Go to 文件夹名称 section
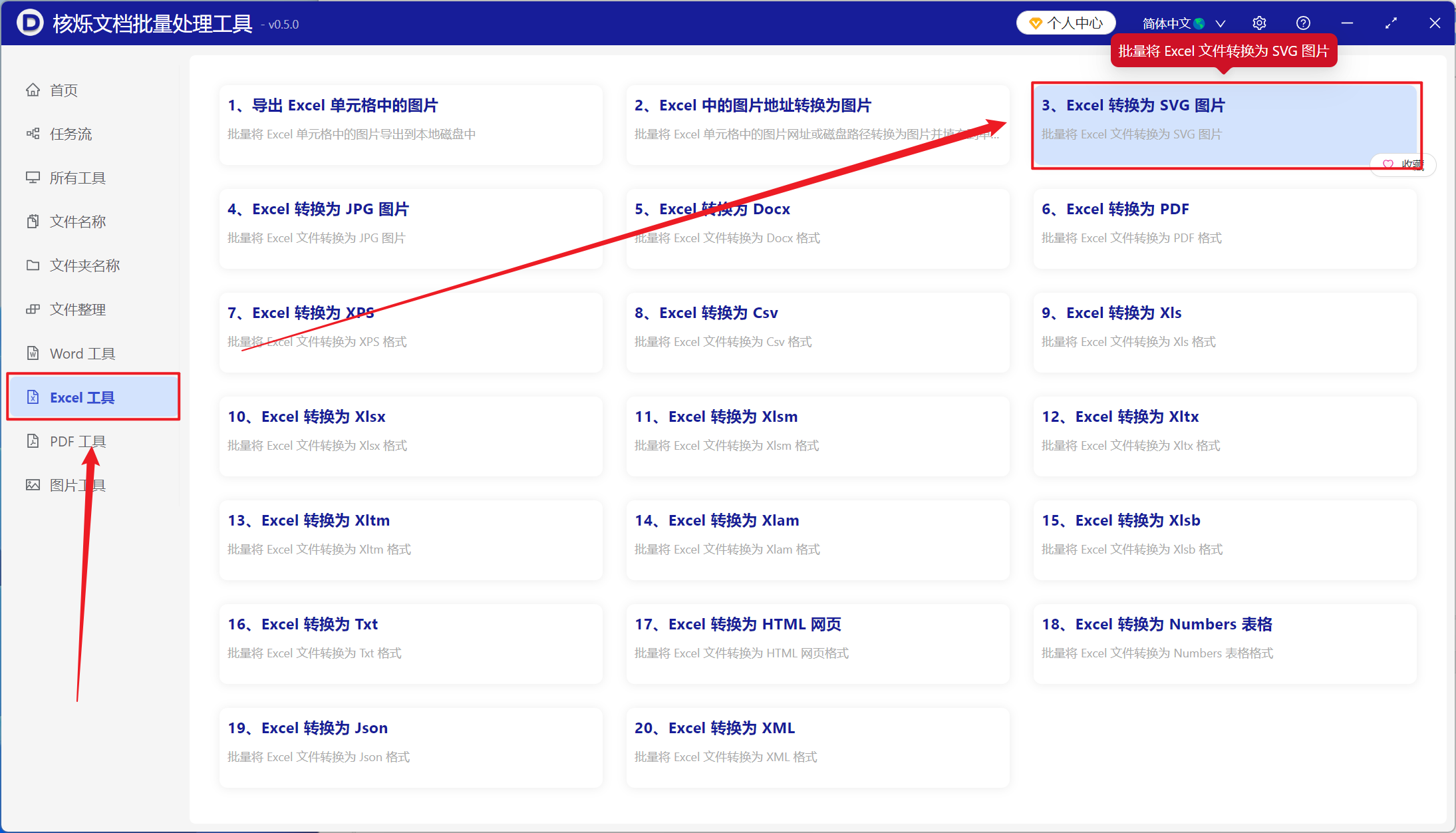The height and width of the screenshot is (833, 1456). [x=93, y=265]
